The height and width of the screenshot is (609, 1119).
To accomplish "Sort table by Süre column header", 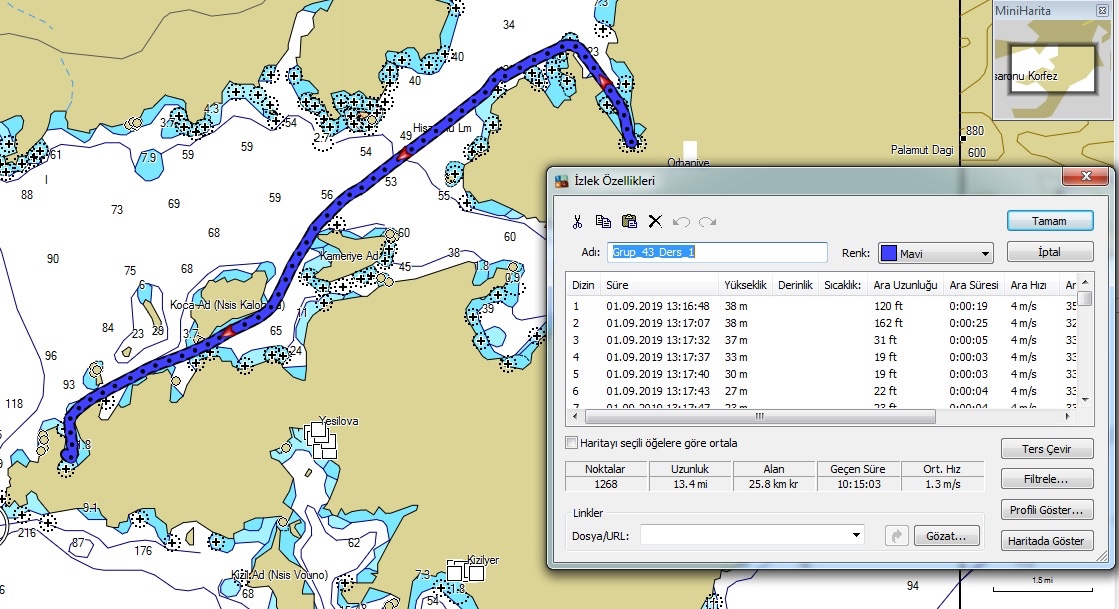I will (x=660, y=285).
